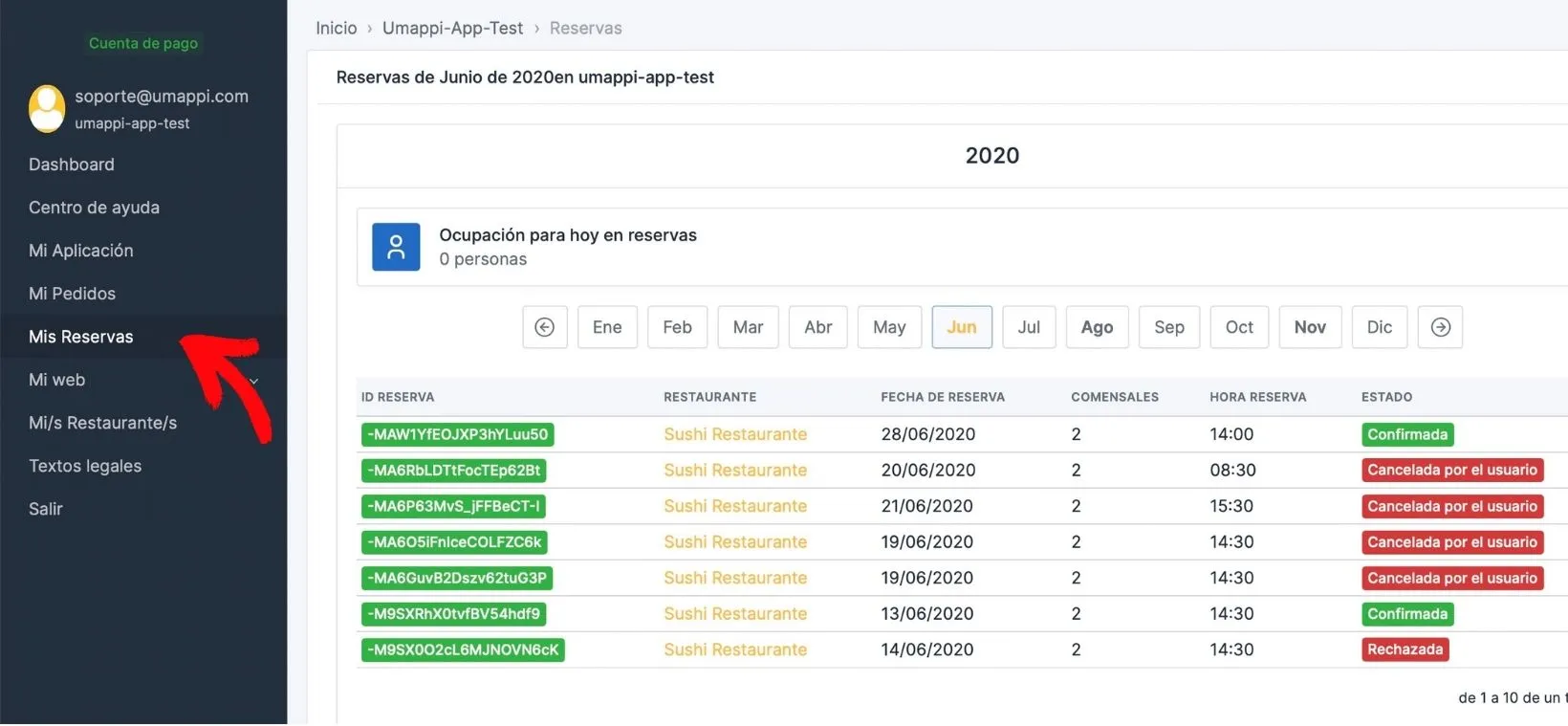1568x726 pixels.
Task: Open reservation -M9SXRhX0tvfBV54hdf9
Action: click(x=454, y=614)
